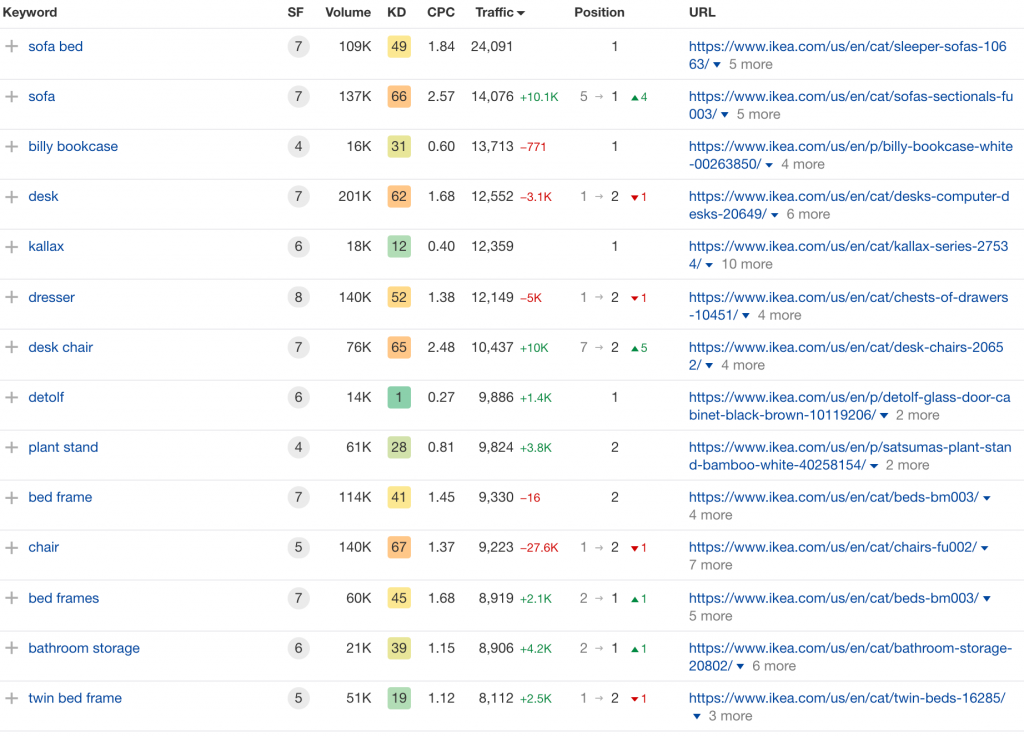
Task: Open the sofa bed keyword link
Action: (x=56, y=46)
